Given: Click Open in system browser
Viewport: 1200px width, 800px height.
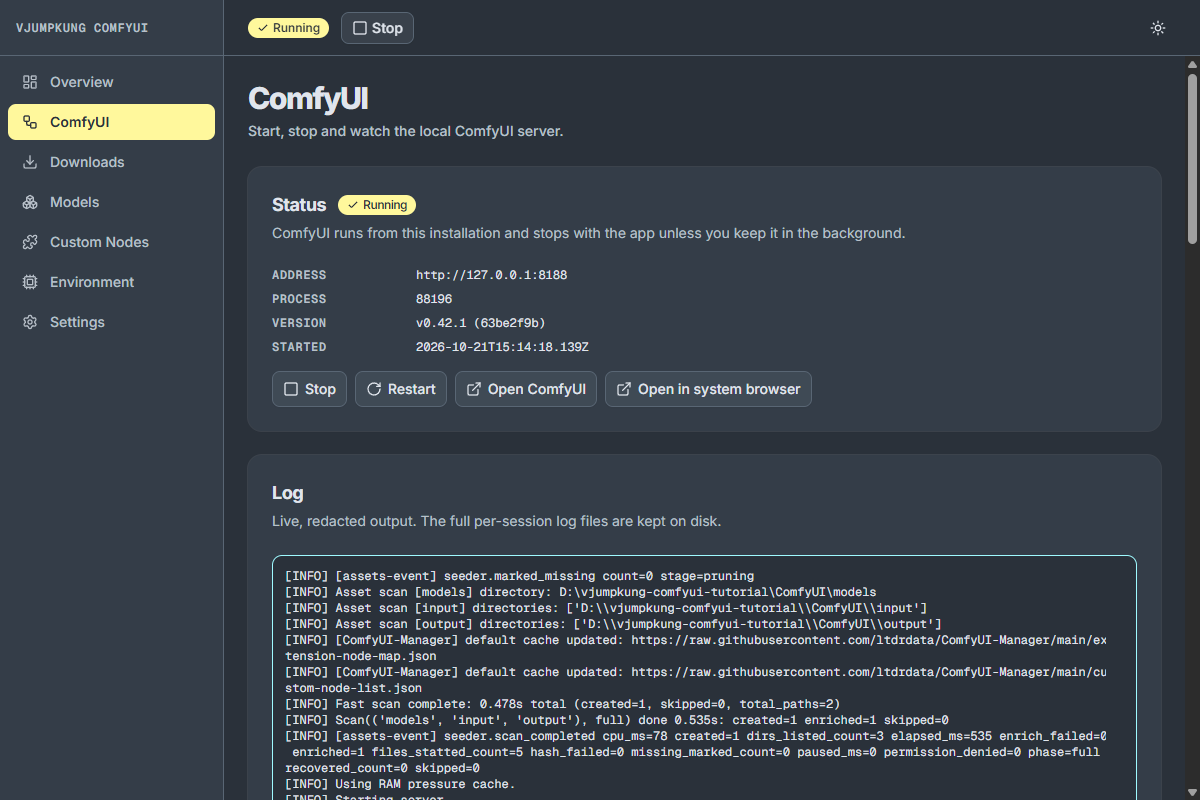Looking at the screenshot, I should [x=708, y=389].
